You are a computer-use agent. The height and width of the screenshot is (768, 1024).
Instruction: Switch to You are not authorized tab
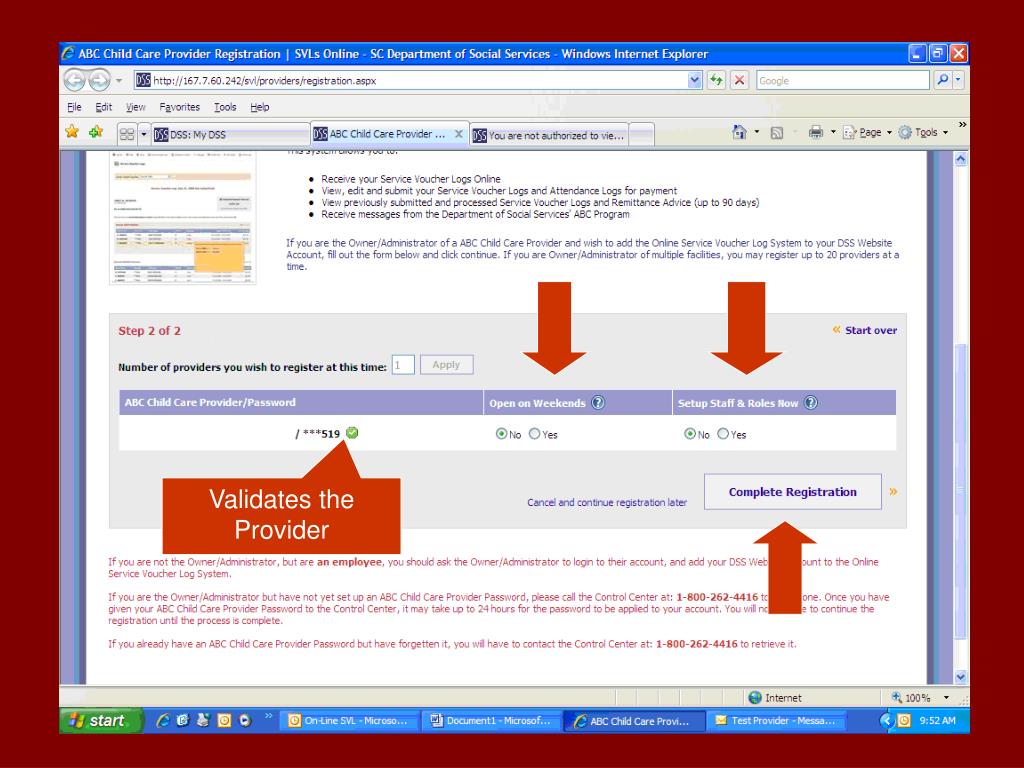pos(549,135)
